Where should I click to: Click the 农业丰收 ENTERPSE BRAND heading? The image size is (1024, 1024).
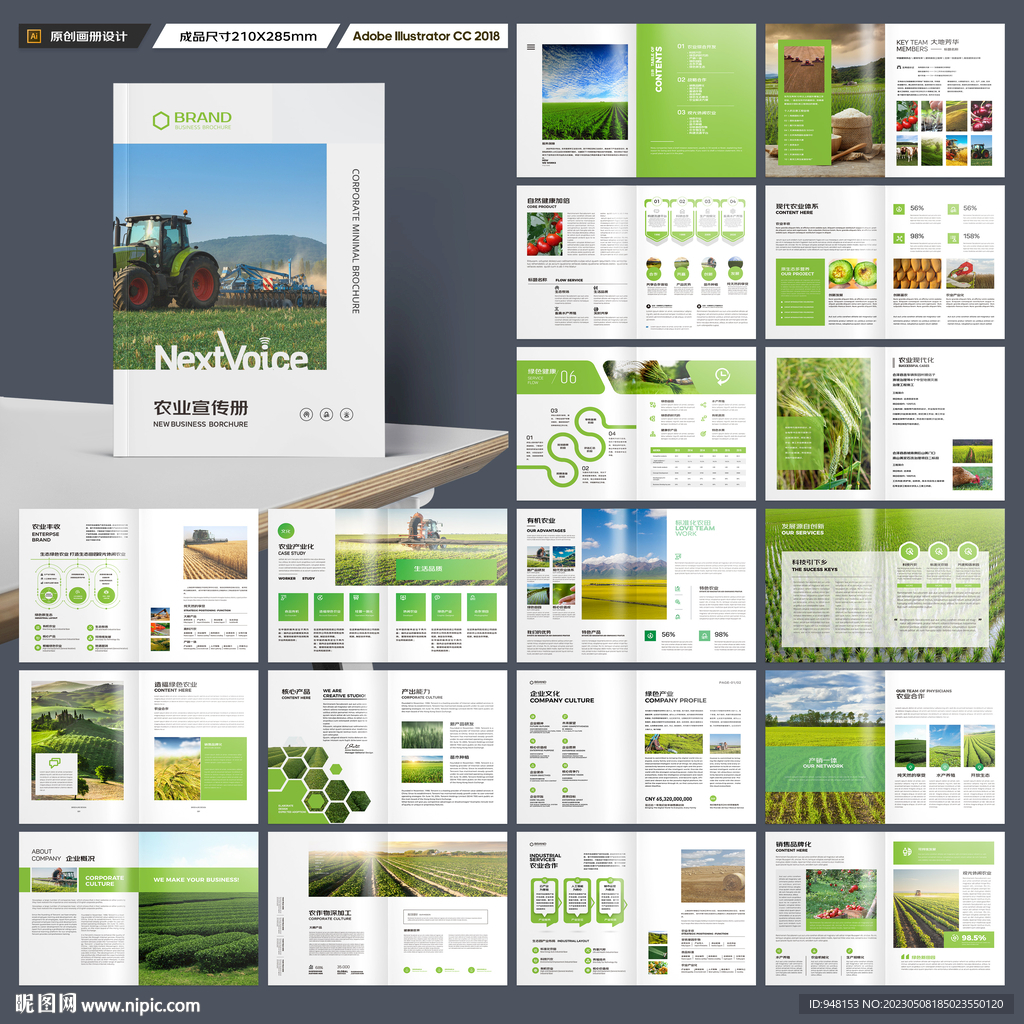[46, 533]
